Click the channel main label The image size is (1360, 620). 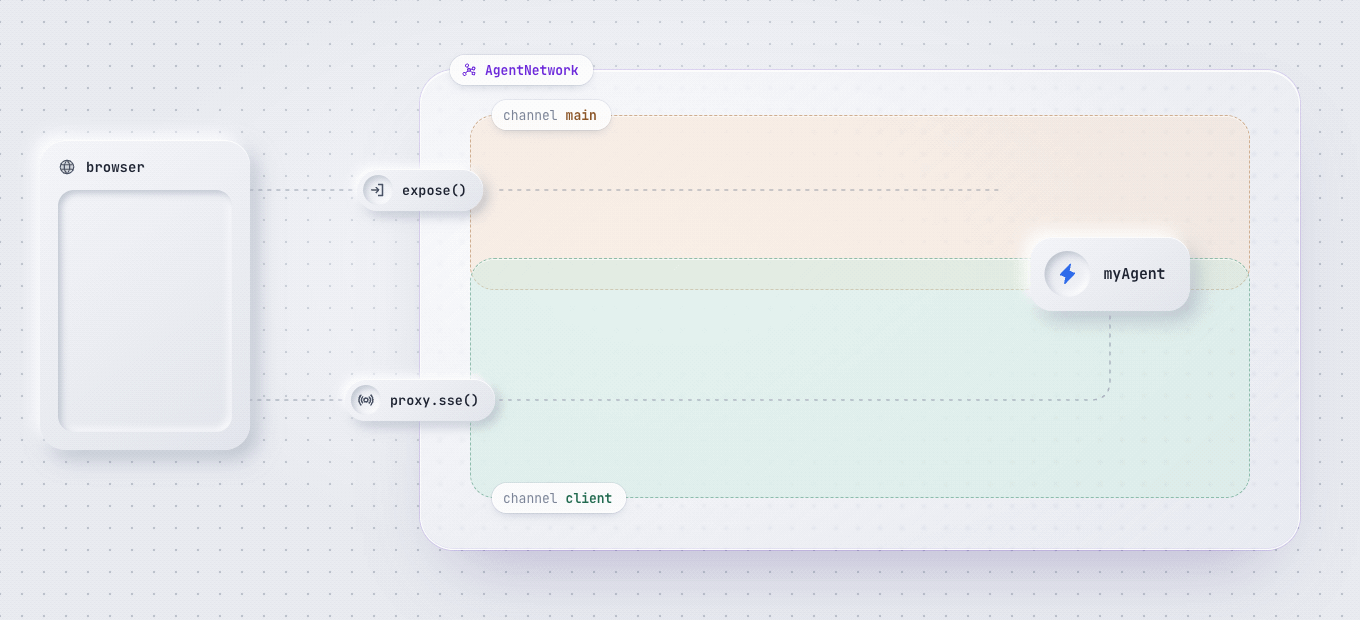[551, 115]
